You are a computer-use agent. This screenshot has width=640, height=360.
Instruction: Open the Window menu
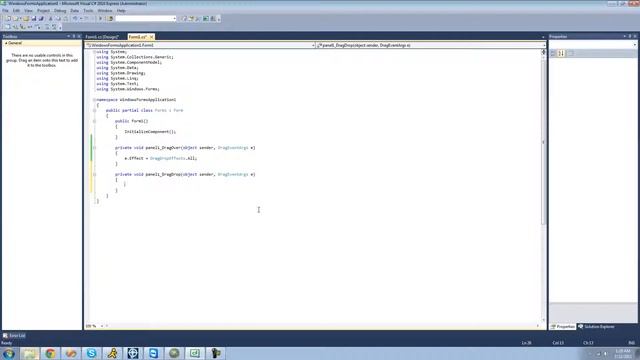(x=105, y=11)
